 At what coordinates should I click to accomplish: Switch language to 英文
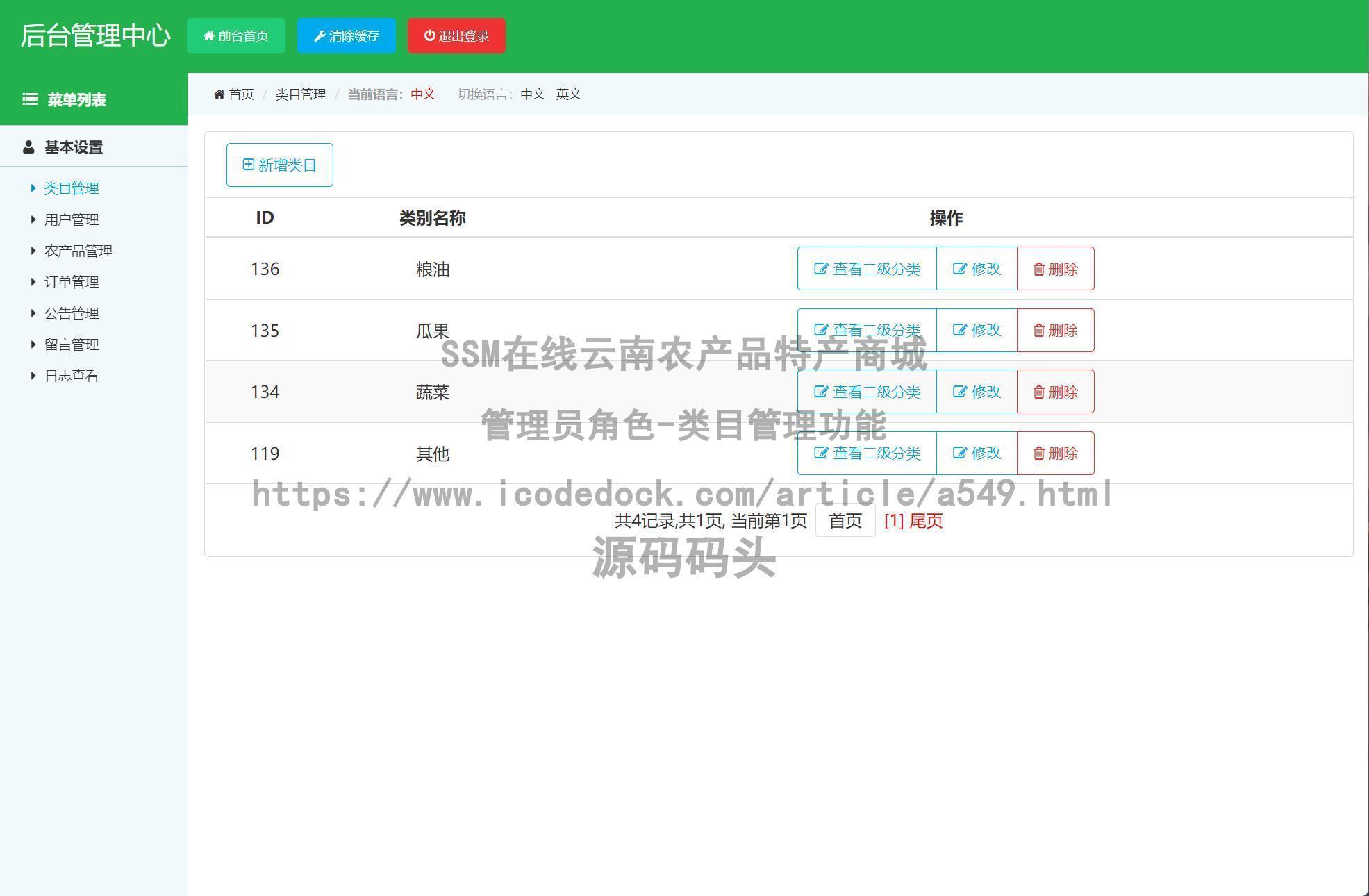[x=568, y=94]
